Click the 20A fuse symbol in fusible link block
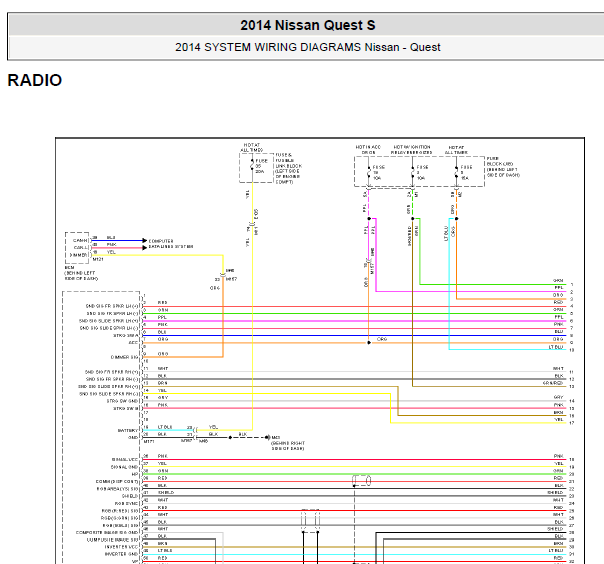Image resolution: width=604 pixels, height=564 pixels. [252, 166]
